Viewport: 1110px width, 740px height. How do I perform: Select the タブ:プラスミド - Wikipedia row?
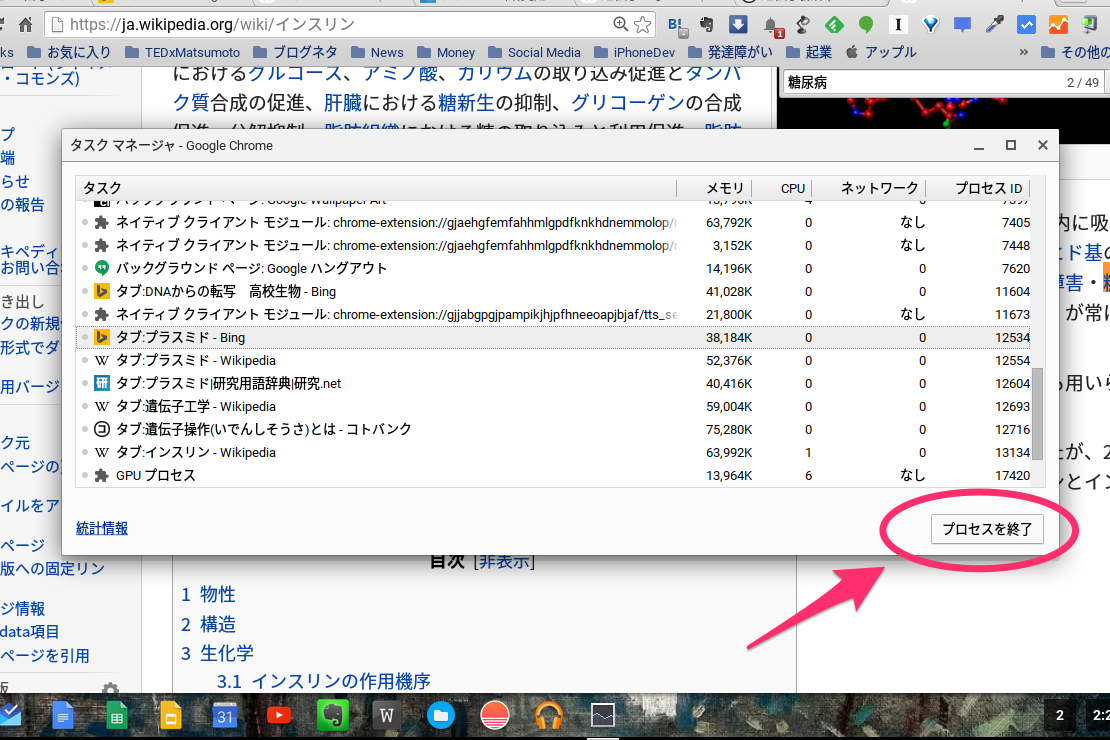(x=553, y=360)
